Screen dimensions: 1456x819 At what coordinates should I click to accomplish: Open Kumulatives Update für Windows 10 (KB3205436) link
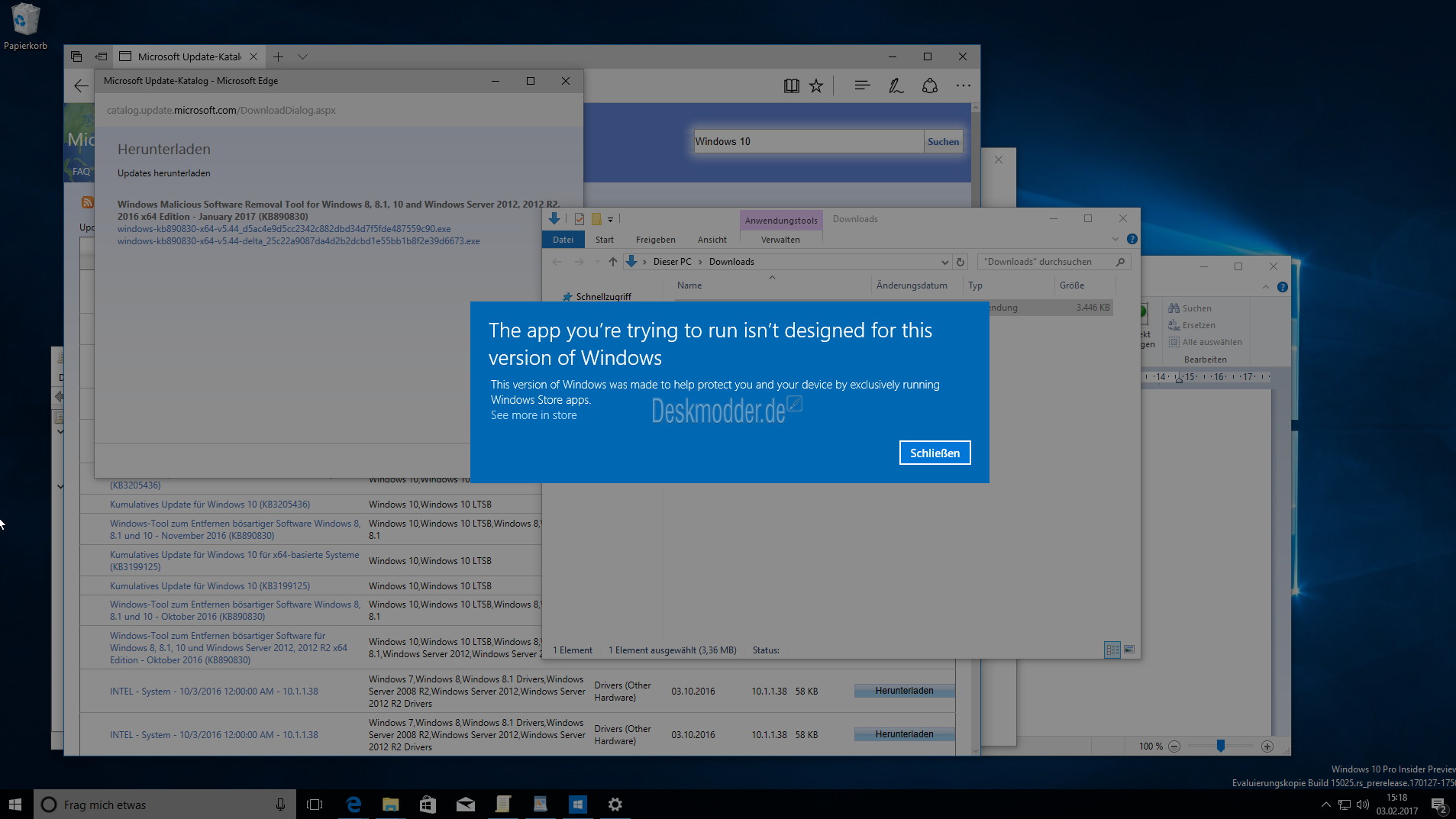(210, 505)
